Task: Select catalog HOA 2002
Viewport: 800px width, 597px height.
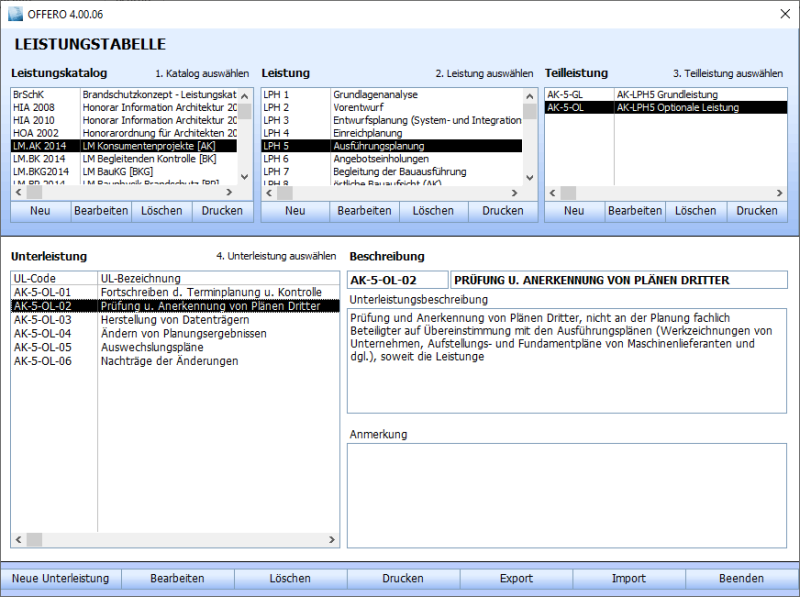Action: [x=124, y=133]
